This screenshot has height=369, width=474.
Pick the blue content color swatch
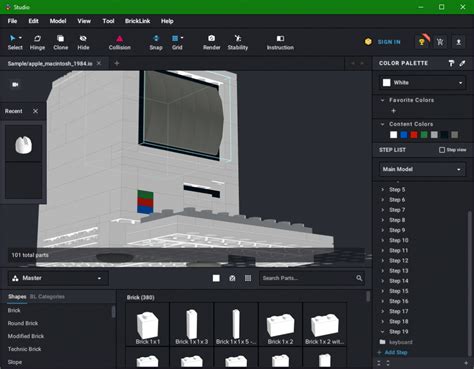click(404, 135)
